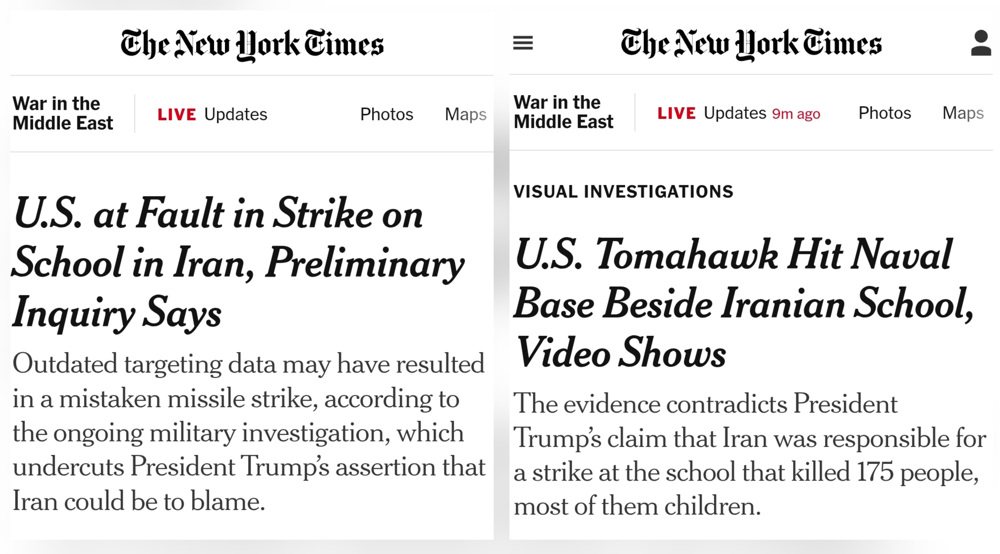The height and width of the screenshot is (554, 1000).
Task: Click the New York Times logo on left page
Action: [252, 44]
